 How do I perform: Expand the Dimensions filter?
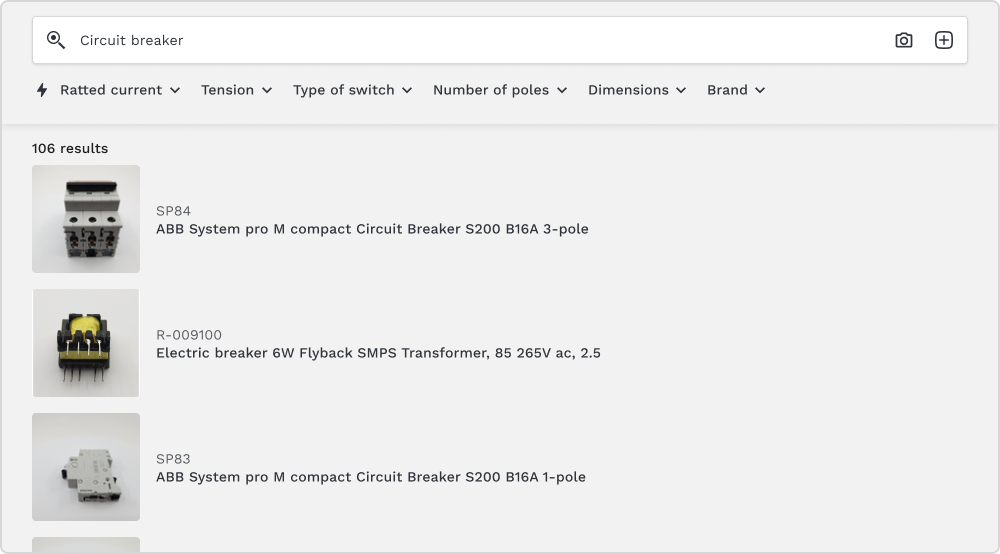click(637, 90)
